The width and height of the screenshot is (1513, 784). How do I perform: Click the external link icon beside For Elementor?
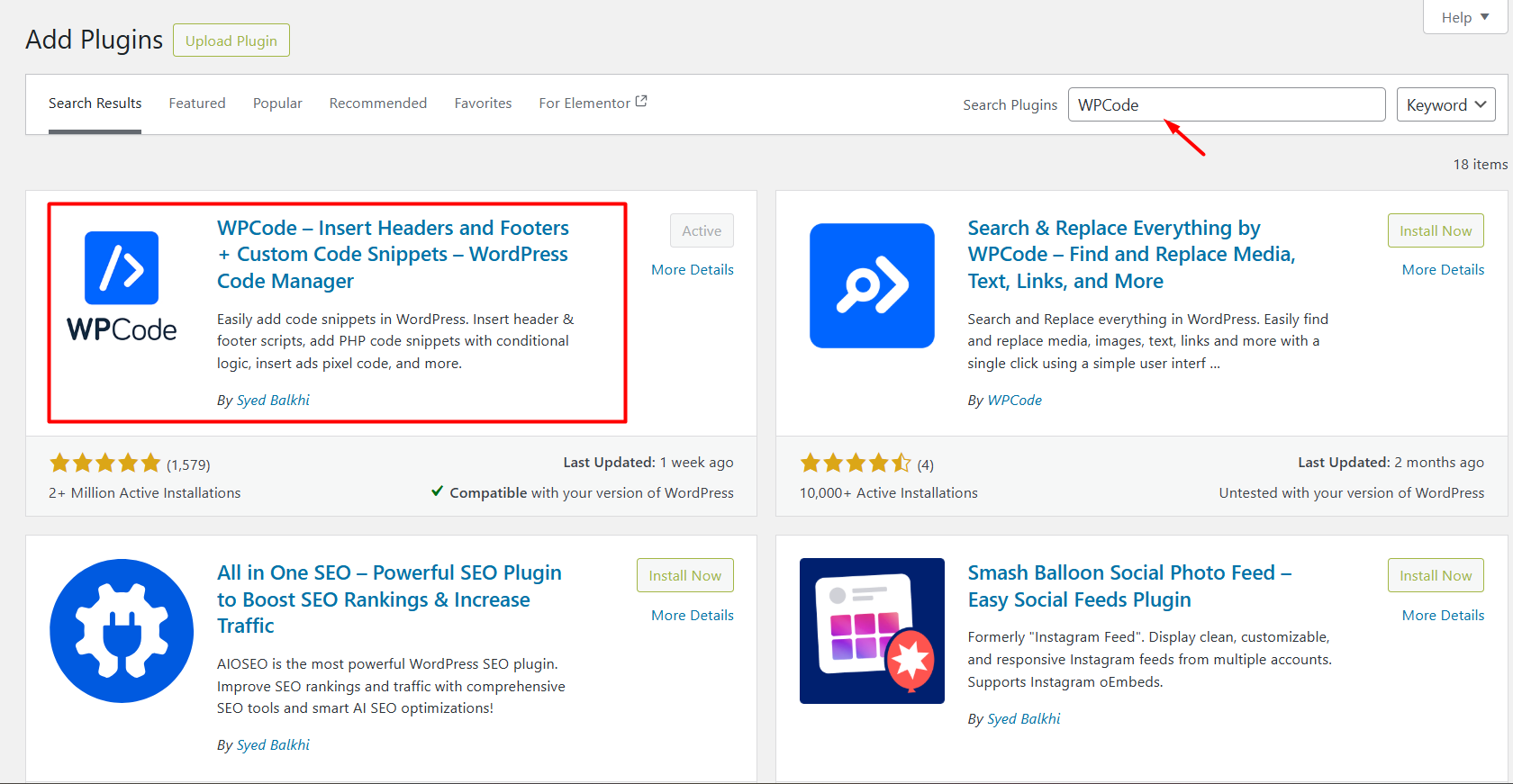641,102
